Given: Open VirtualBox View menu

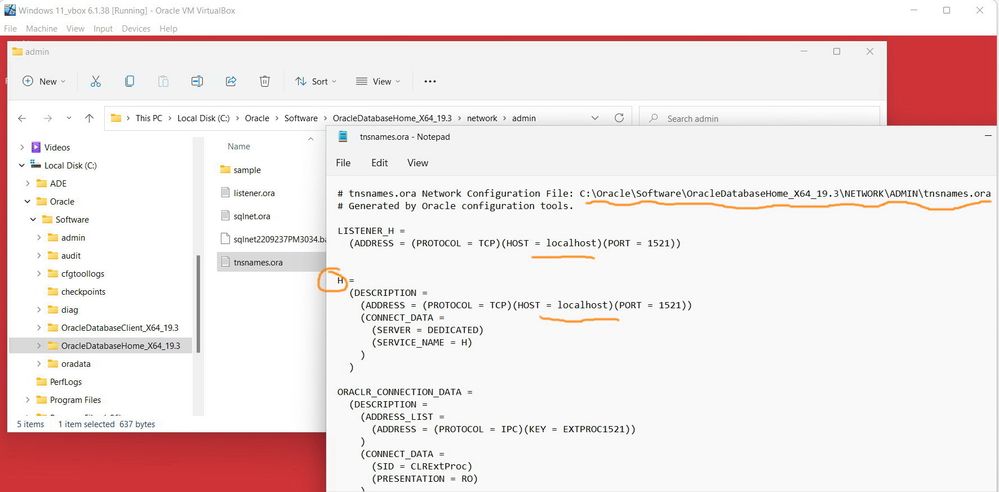Looking at the screenshot, I should pyautogui.click(x=75, y=29).
